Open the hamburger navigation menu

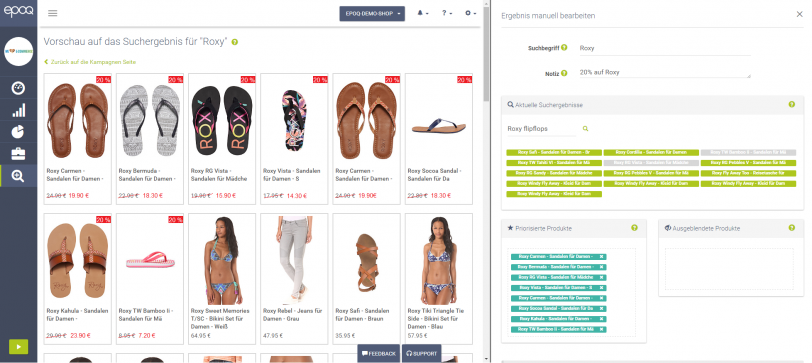[x=52, y=13]
